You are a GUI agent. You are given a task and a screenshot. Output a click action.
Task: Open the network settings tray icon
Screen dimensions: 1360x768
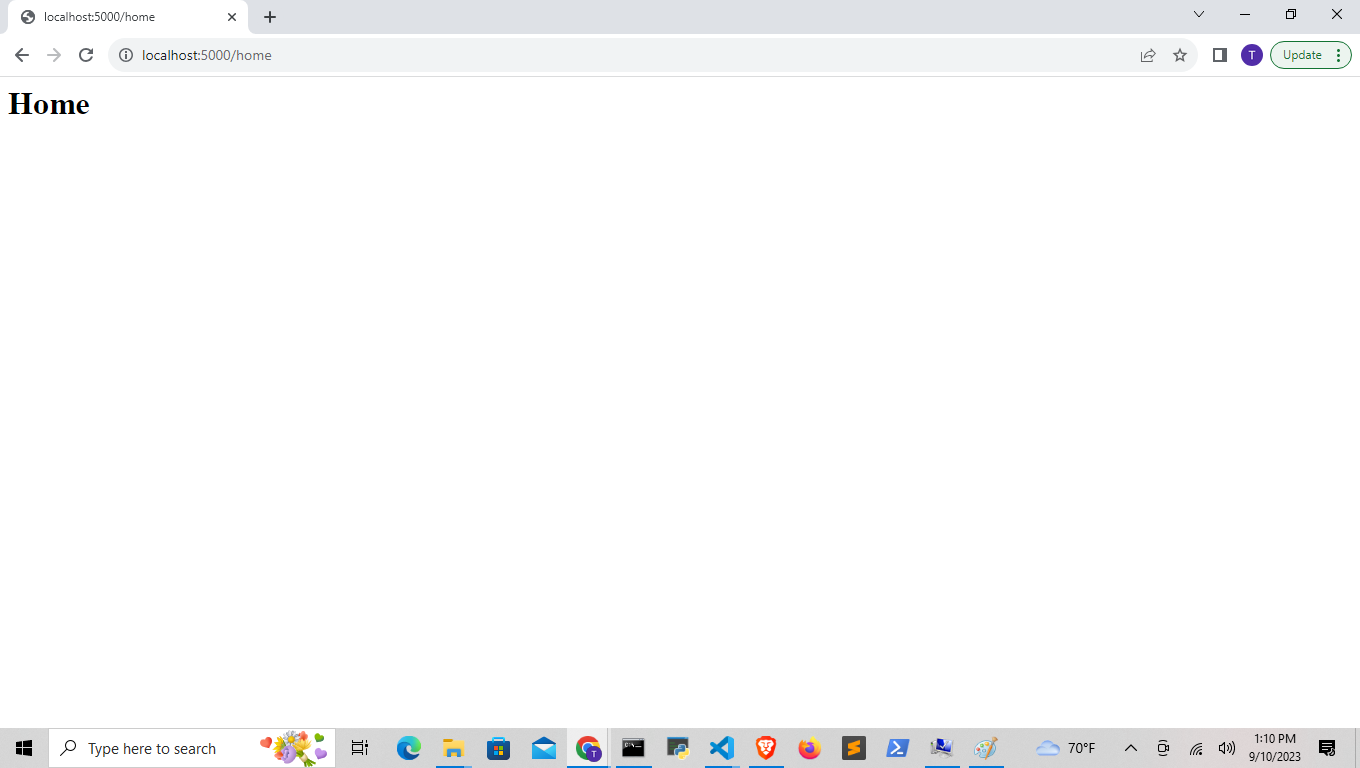1196,748
